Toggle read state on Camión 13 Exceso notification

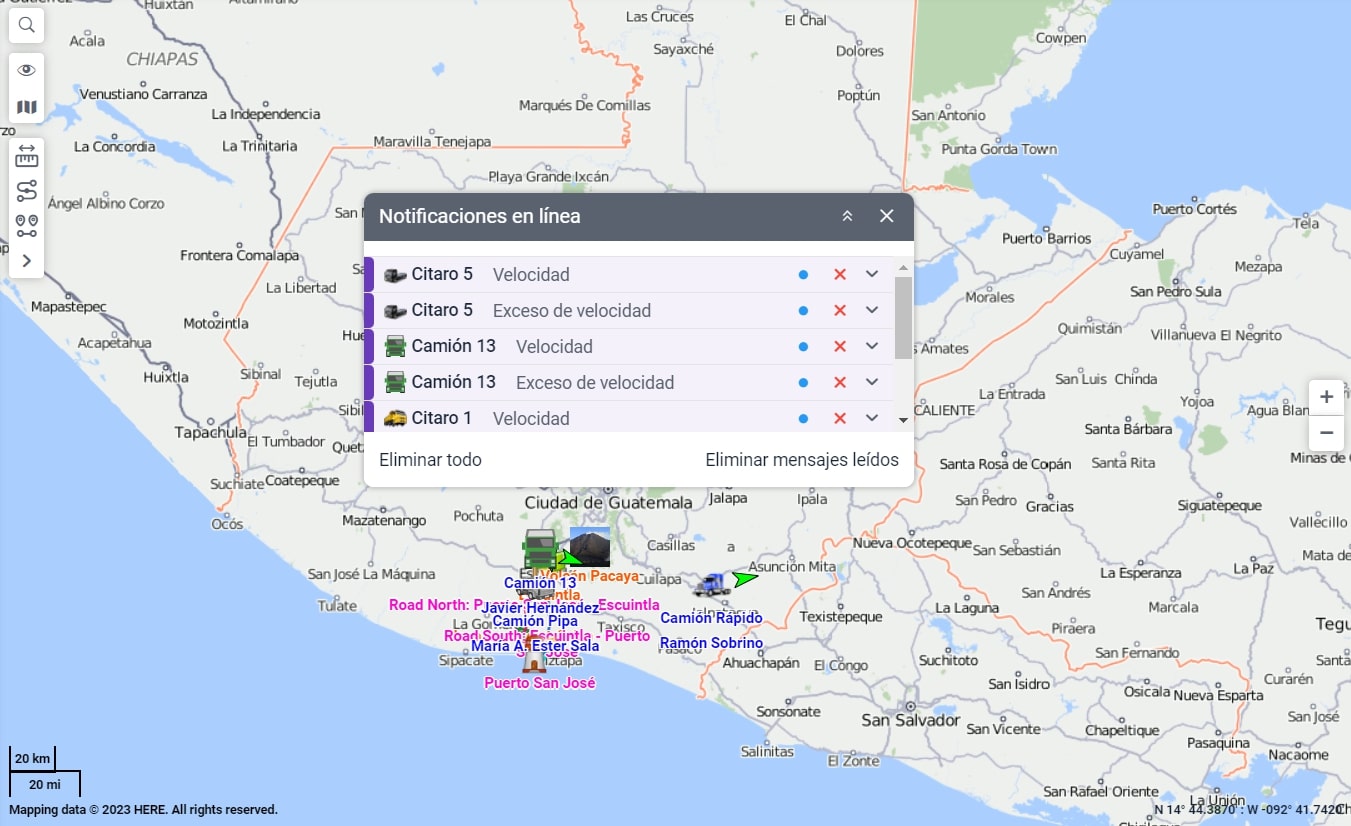click(x=803, y=382)
